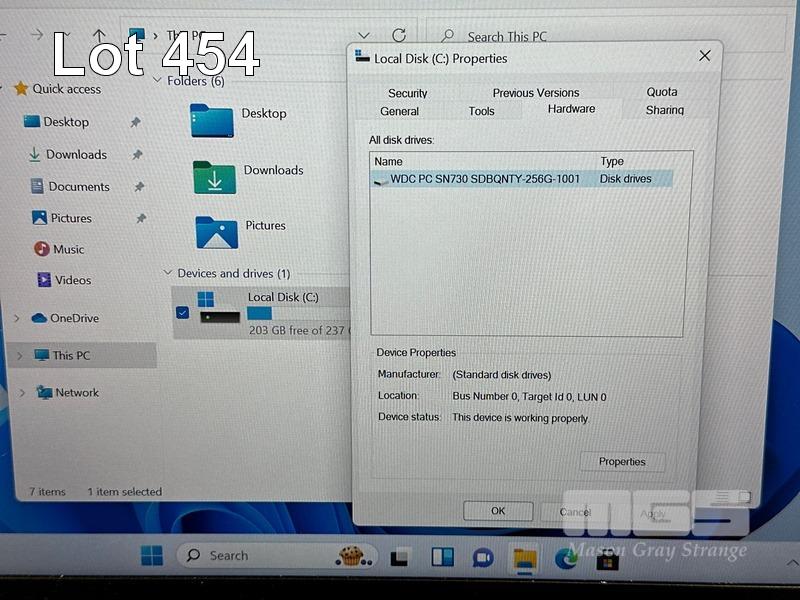Select Music in the navigation pane
This screenshot has height=600, width=800.
point(68,249)
